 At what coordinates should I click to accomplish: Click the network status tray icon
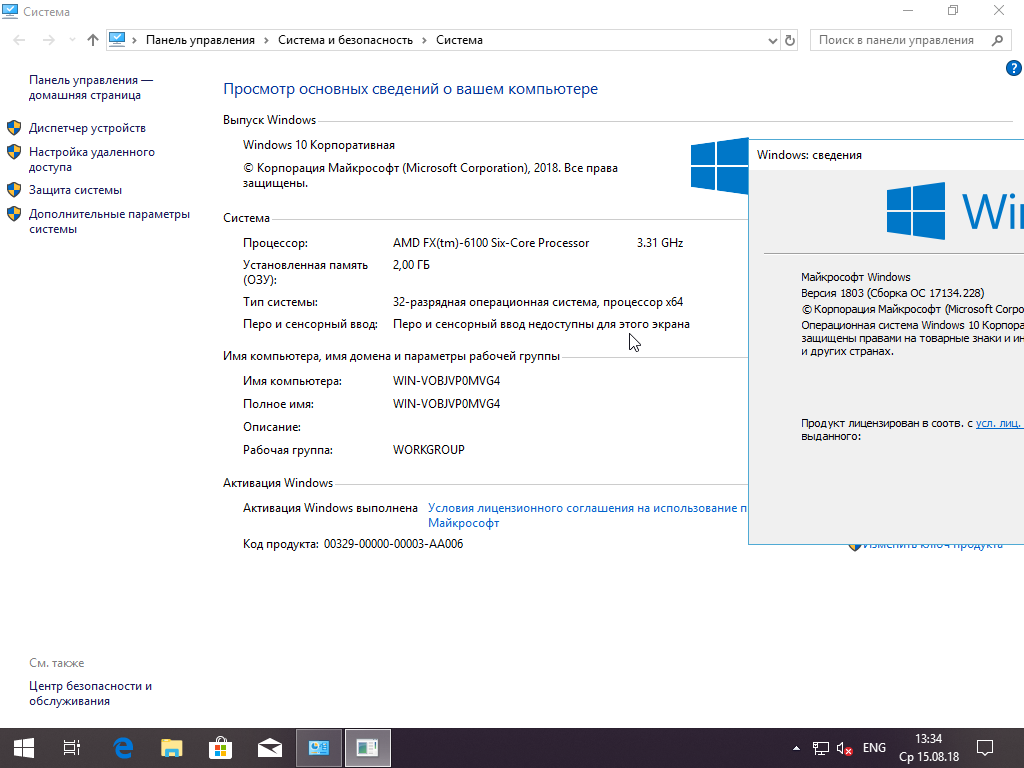pyautogui.click(x=820, y=748)
